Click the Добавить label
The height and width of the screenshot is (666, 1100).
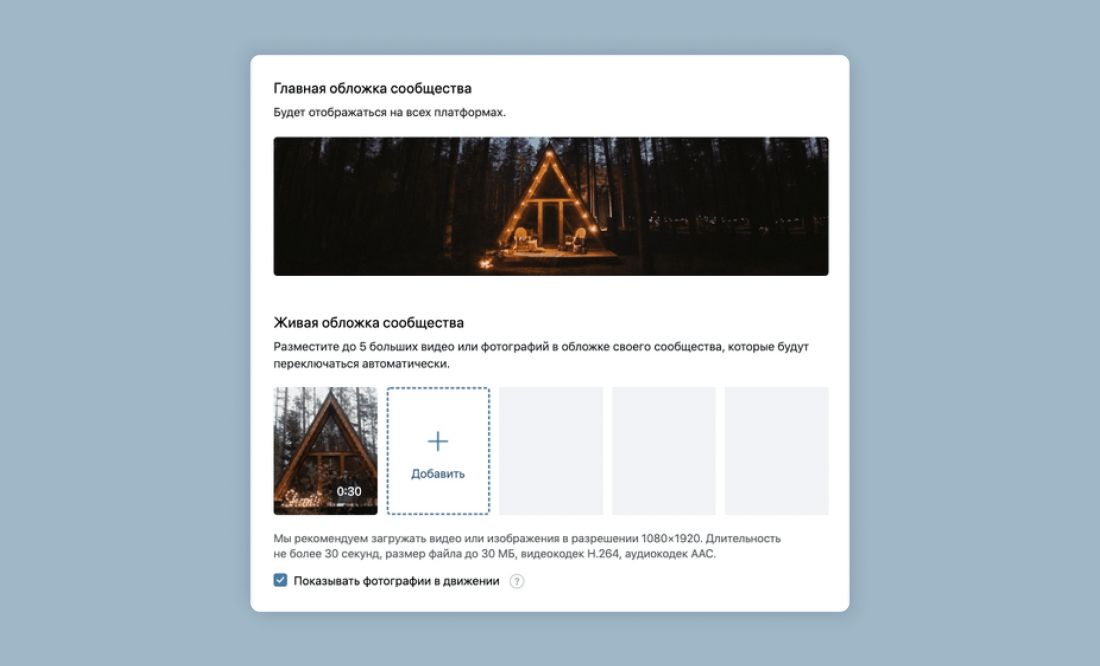coord(438,474)
